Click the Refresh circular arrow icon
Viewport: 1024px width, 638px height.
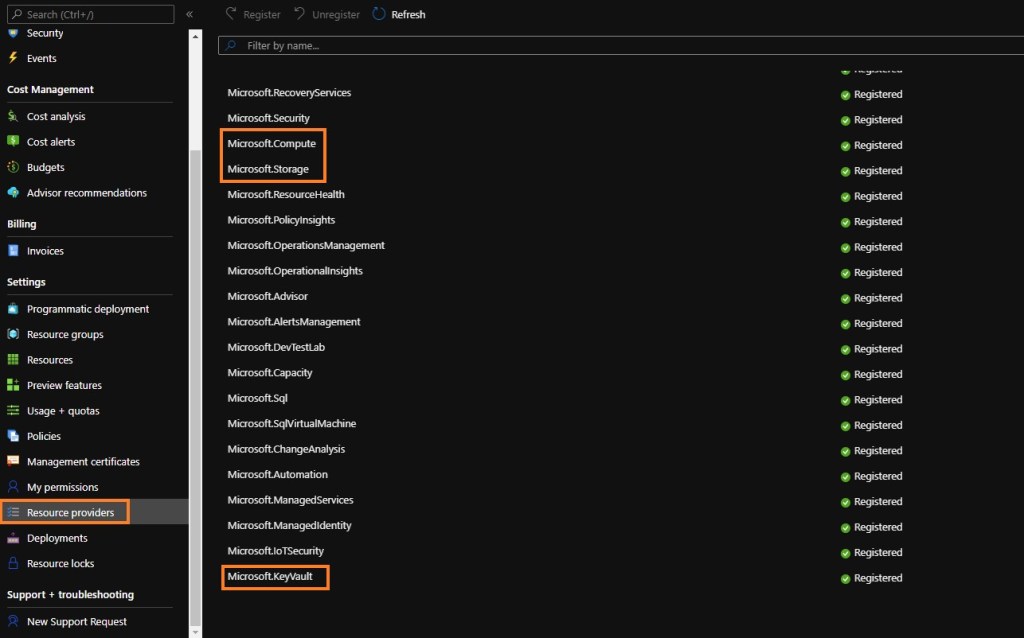(x=379, y=14)
